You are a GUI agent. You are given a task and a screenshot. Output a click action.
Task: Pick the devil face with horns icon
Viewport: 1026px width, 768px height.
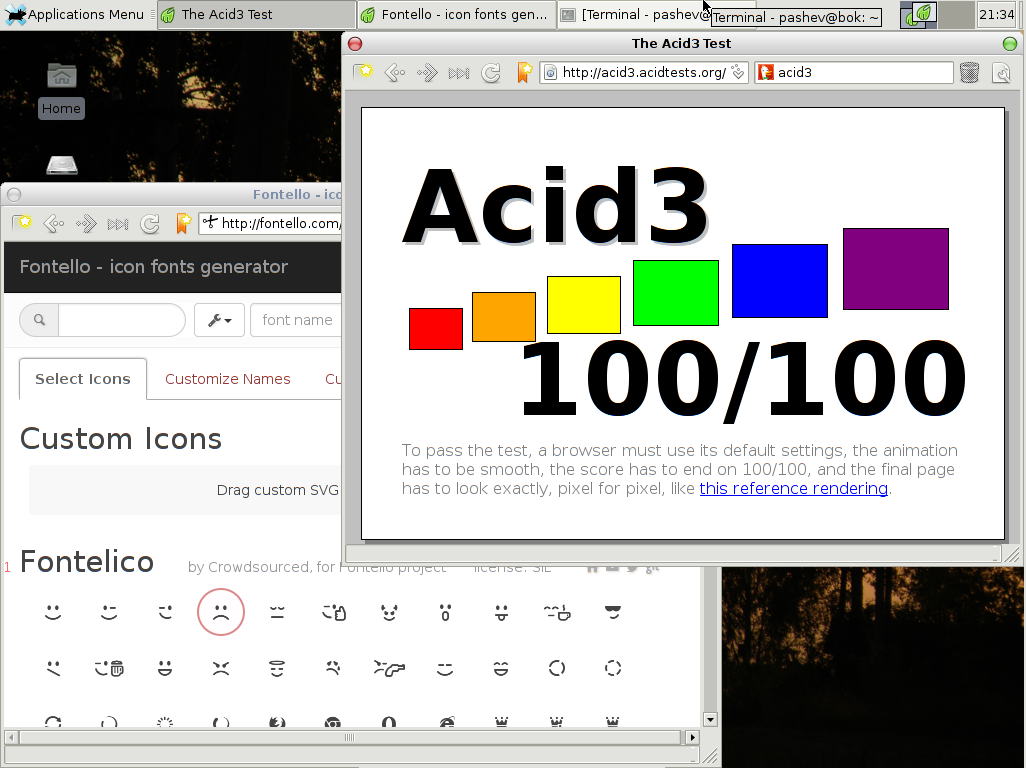[x=389, y=612]
